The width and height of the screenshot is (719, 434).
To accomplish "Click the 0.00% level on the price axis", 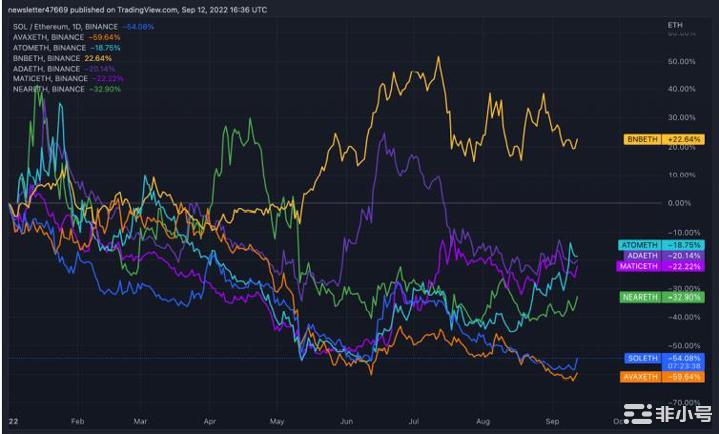I will tap(680, 203).
